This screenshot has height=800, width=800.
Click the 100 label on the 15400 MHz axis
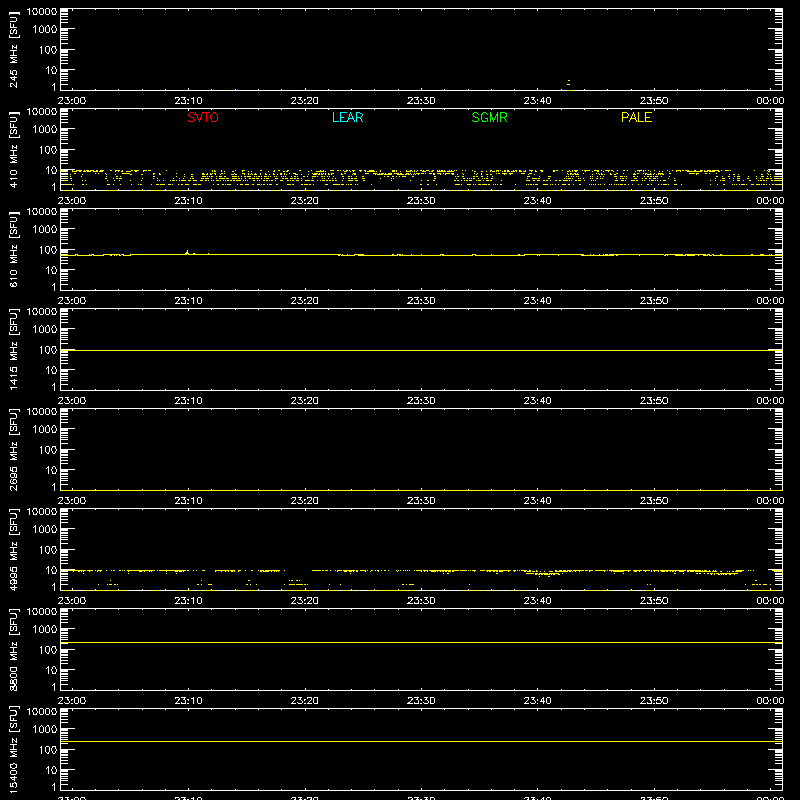(x=48, y=750)
